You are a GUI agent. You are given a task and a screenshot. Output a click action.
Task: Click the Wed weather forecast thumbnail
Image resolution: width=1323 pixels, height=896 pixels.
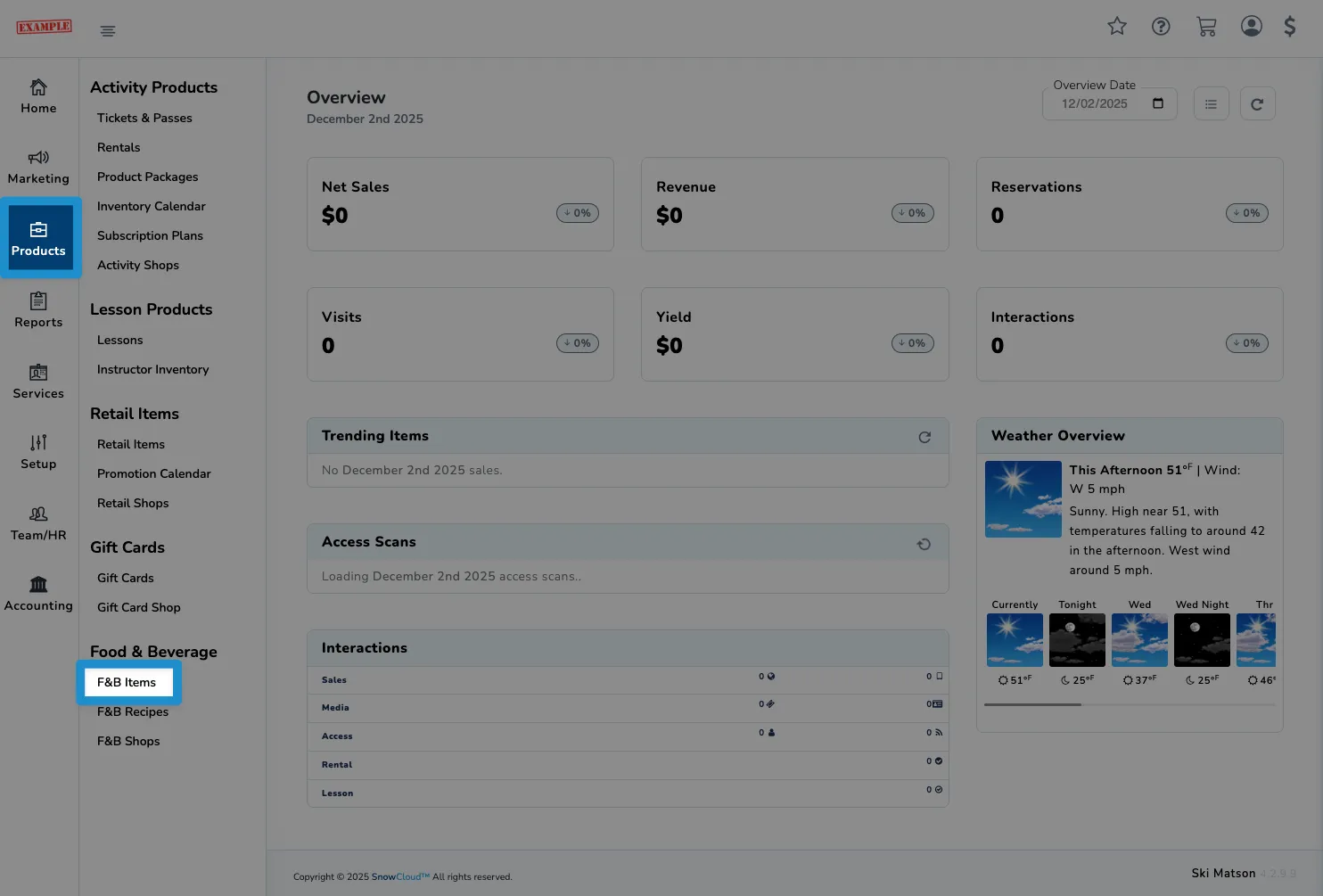pos(1139,640)
